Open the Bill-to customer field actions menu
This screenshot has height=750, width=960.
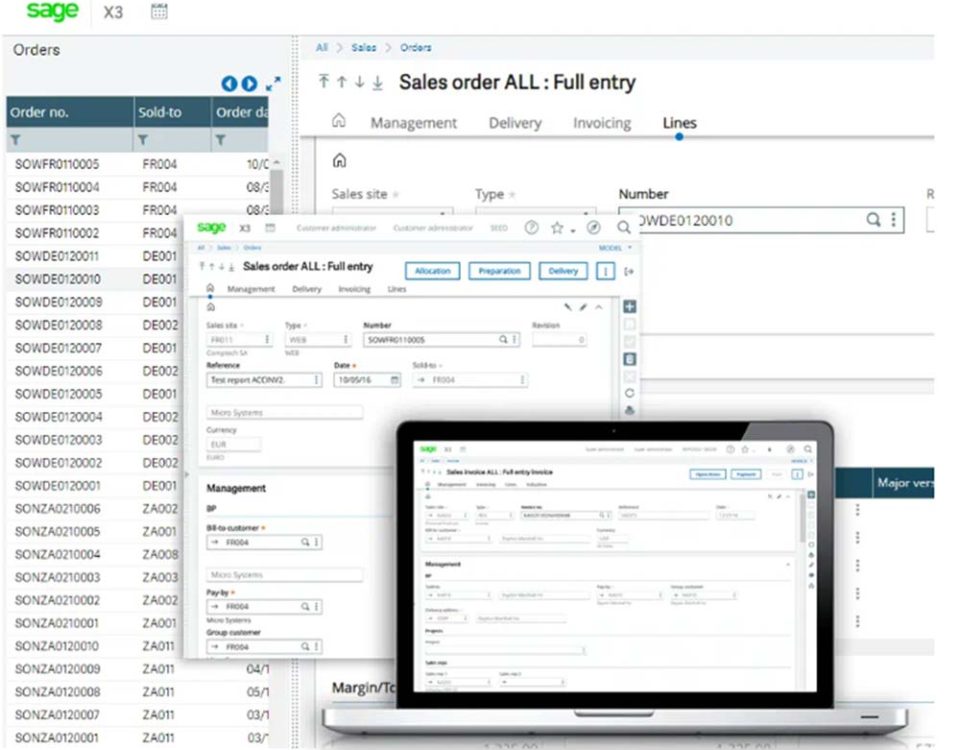point(317,542)
